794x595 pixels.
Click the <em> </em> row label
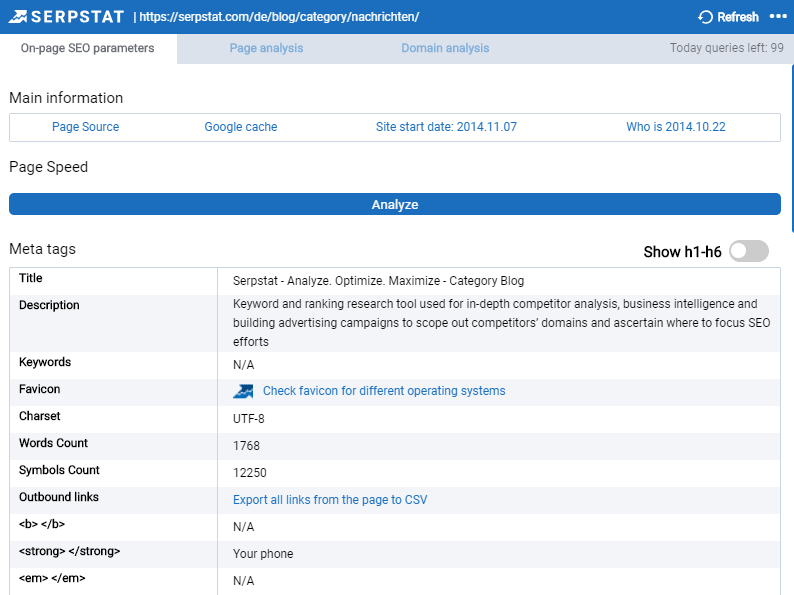(52, 578)
